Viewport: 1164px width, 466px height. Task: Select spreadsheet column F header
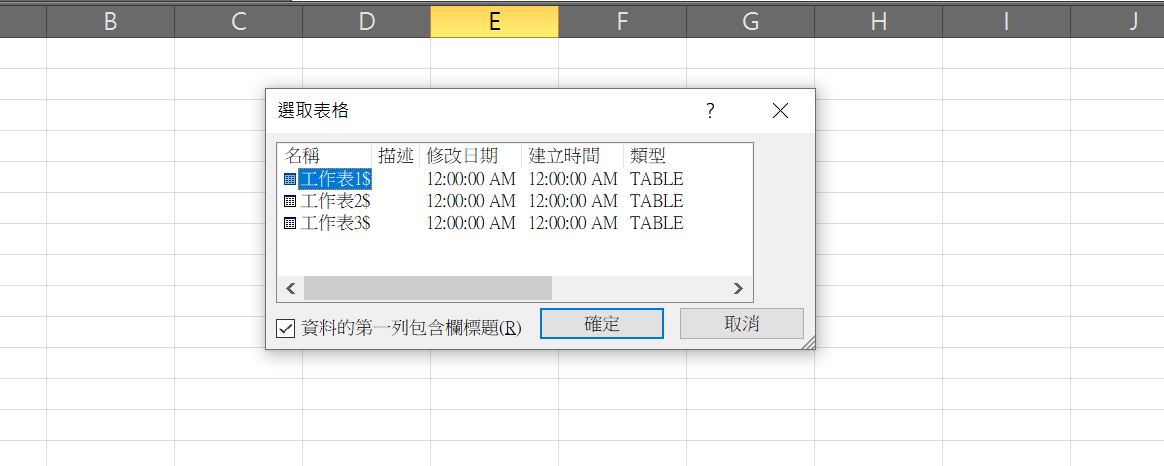click(x=622, y=22)
